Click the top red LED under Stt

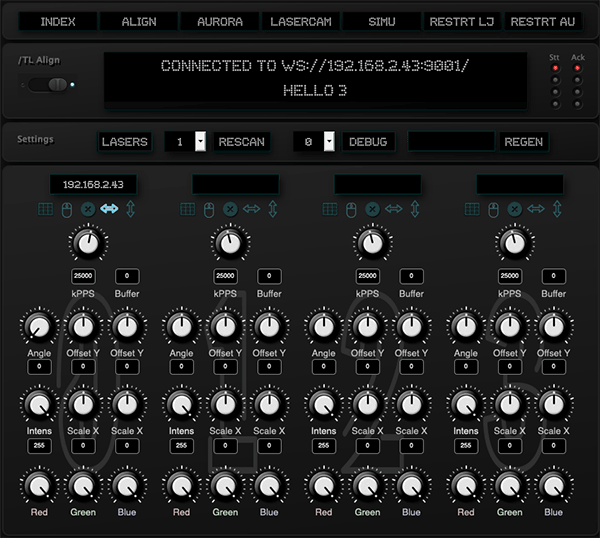click(555, 69)
